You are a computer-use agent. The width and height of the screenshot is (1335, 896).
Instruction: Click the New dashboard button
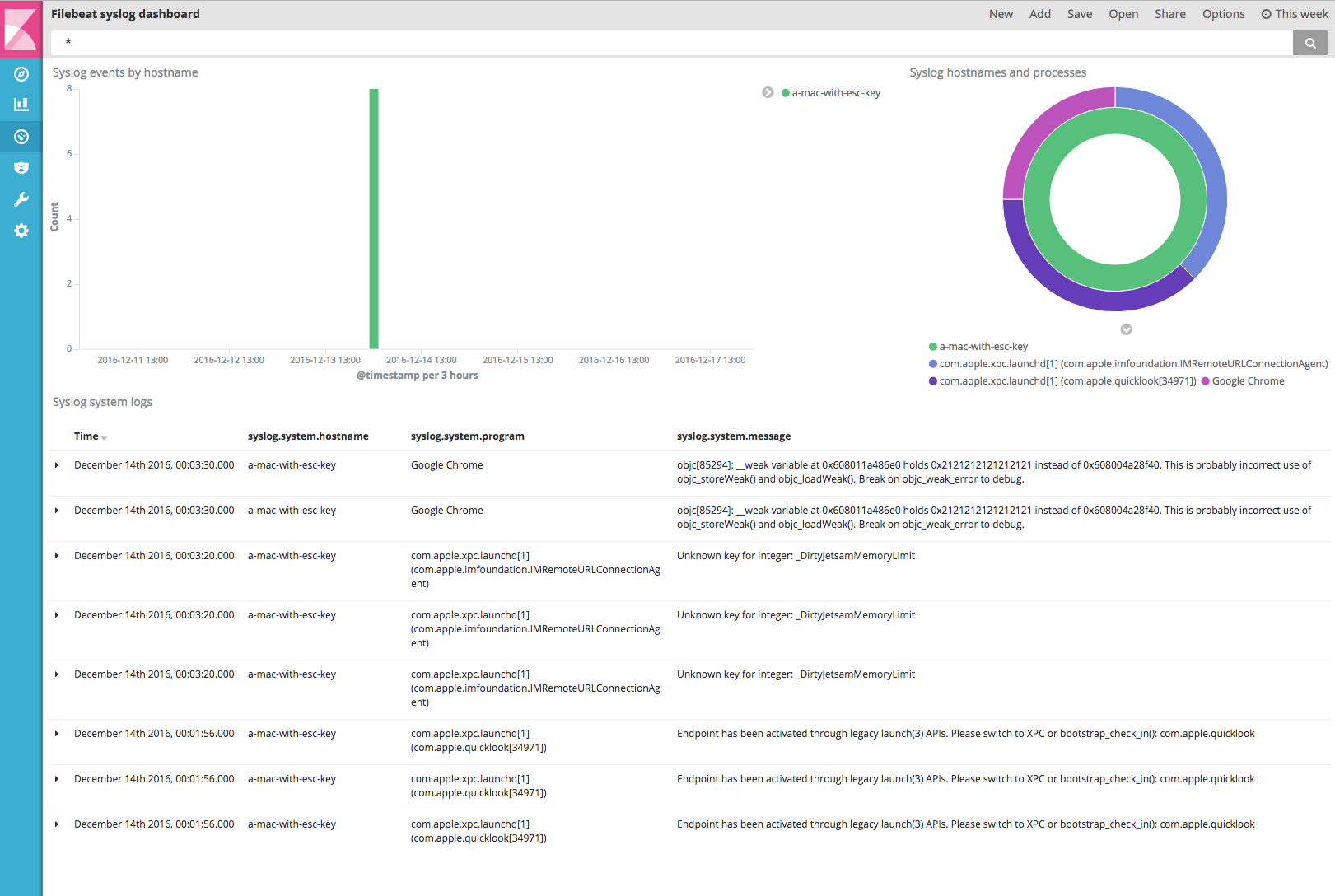coord(1001,13)
